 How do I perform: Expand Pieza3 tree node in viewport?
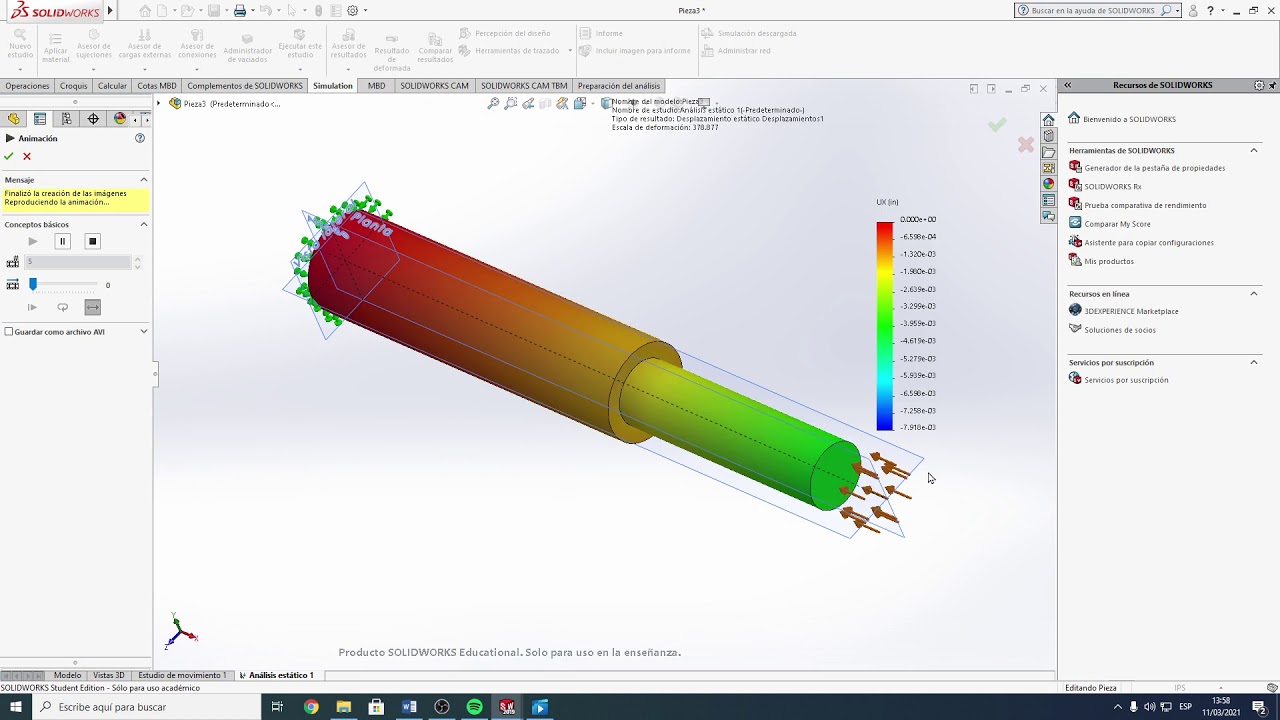tap(159, 103)
